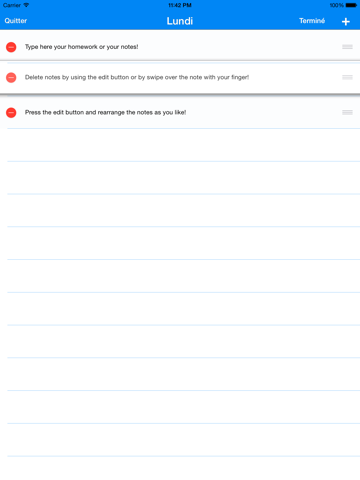Grab reorder handle of 'Type here your homework' note
The width and height of the screenshot is (360, 480).
[x=347, y=47]
